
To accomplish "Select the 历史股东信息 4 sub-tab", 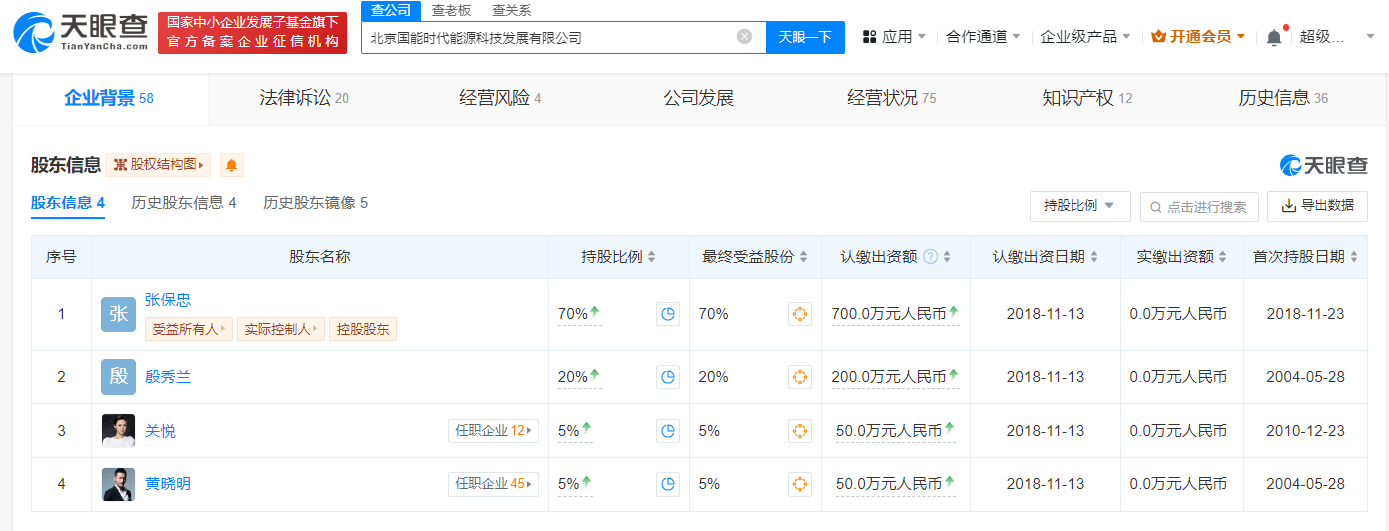I will (183, 203).
